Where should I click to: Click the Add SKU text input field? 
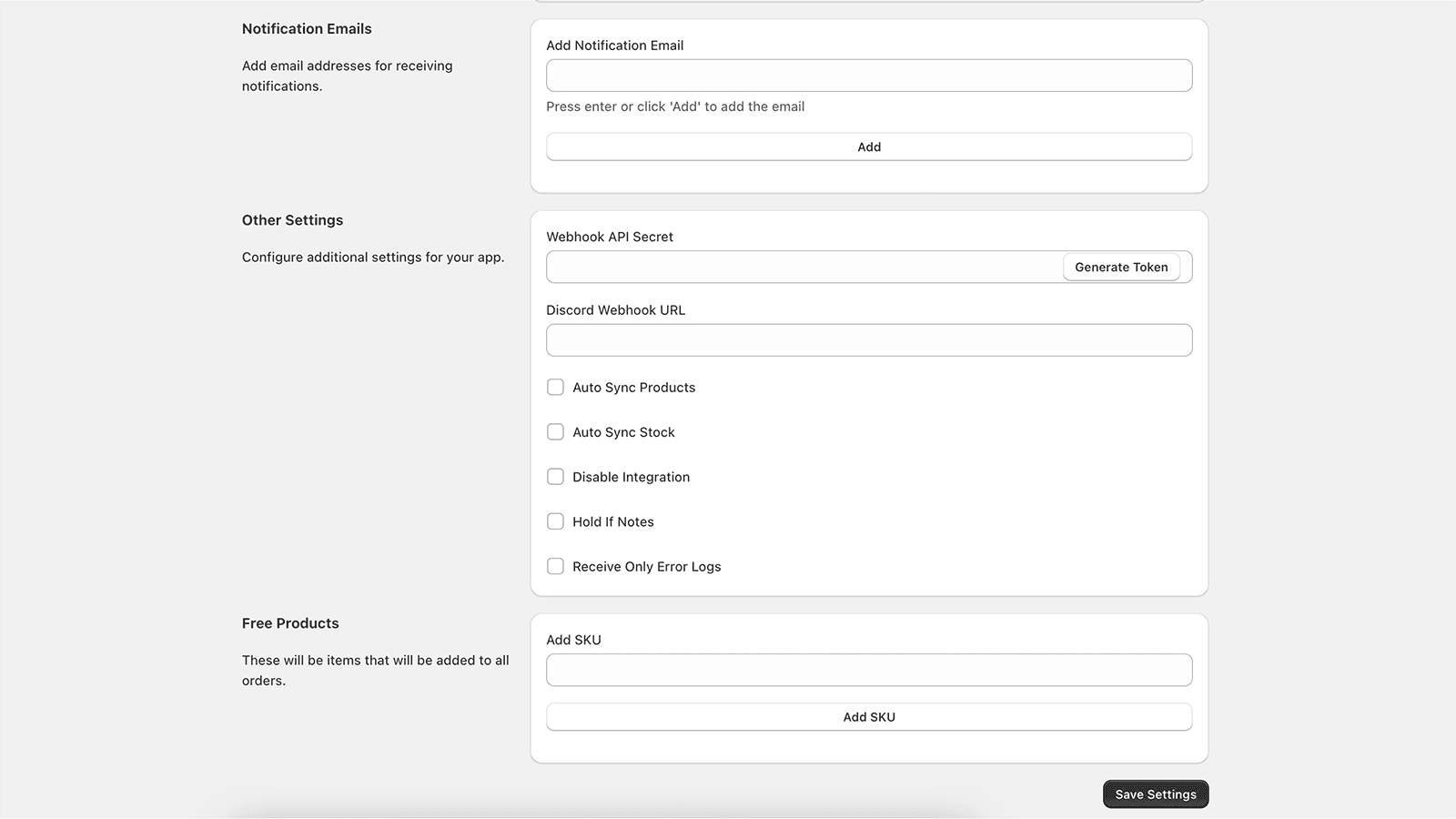[868, 671]
